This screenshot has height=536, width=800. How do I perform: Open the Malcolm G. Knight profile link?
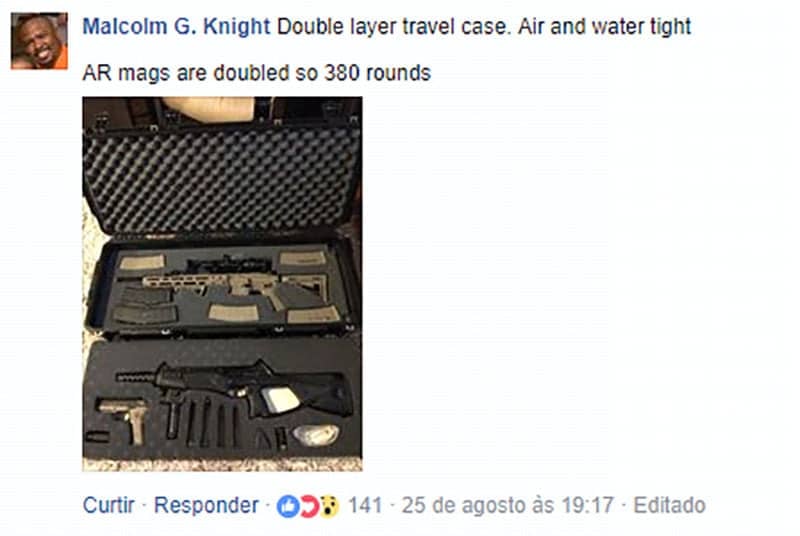tap(176, 27)
